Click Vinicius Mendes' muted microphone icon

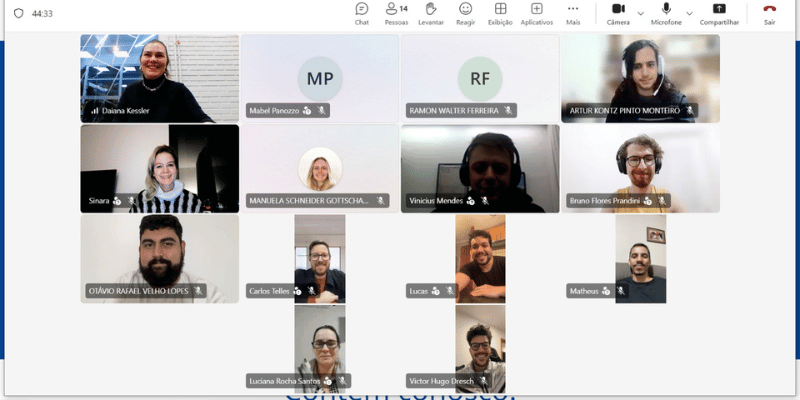pyautogui.click(x=485, y=201)
